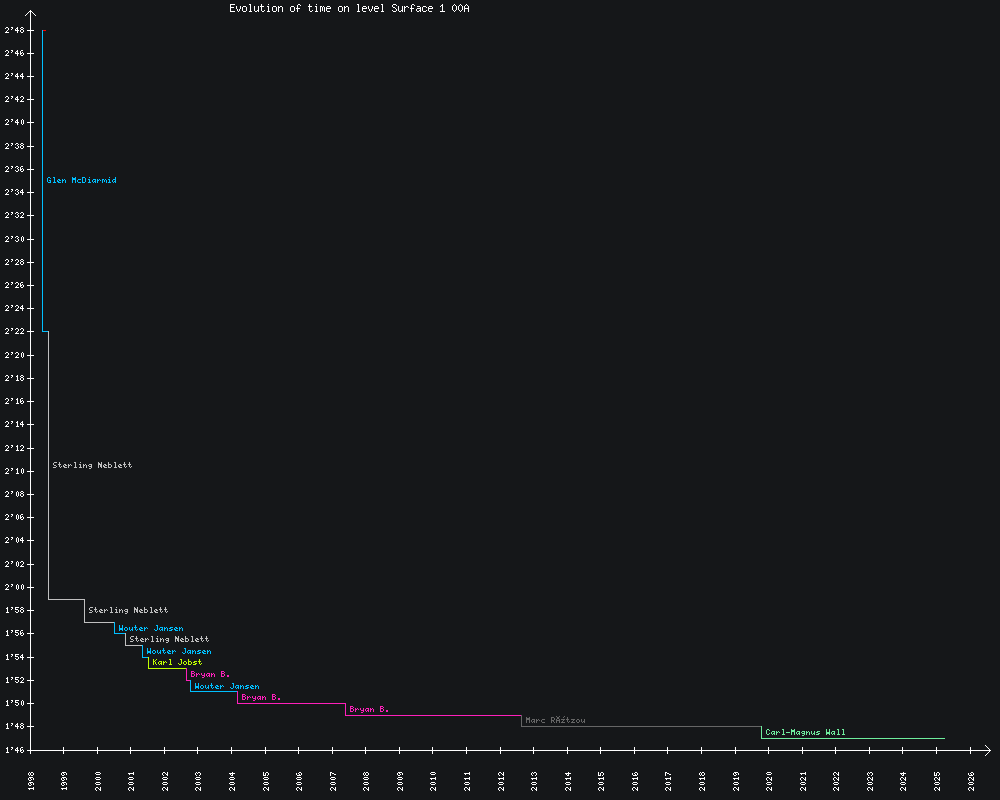The image size is (1000, 800).
Task: Click the Karl Jobst record label
Action: 177,662
